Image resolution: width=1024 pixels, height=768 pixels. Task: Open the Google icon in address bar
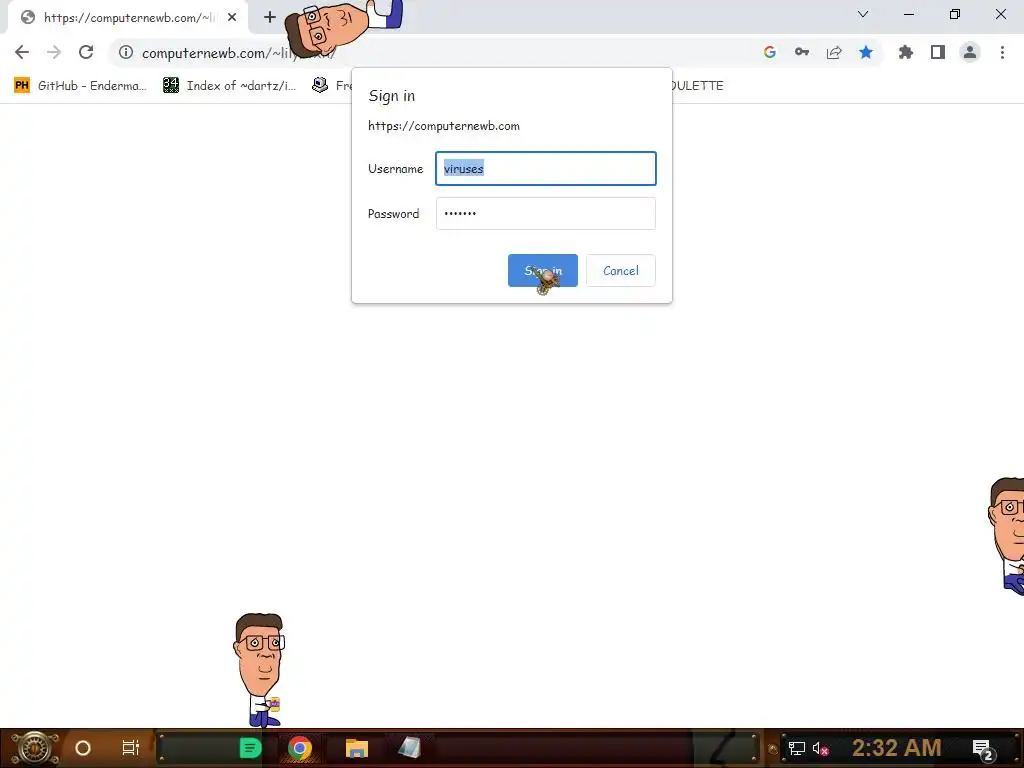point(769,52)
